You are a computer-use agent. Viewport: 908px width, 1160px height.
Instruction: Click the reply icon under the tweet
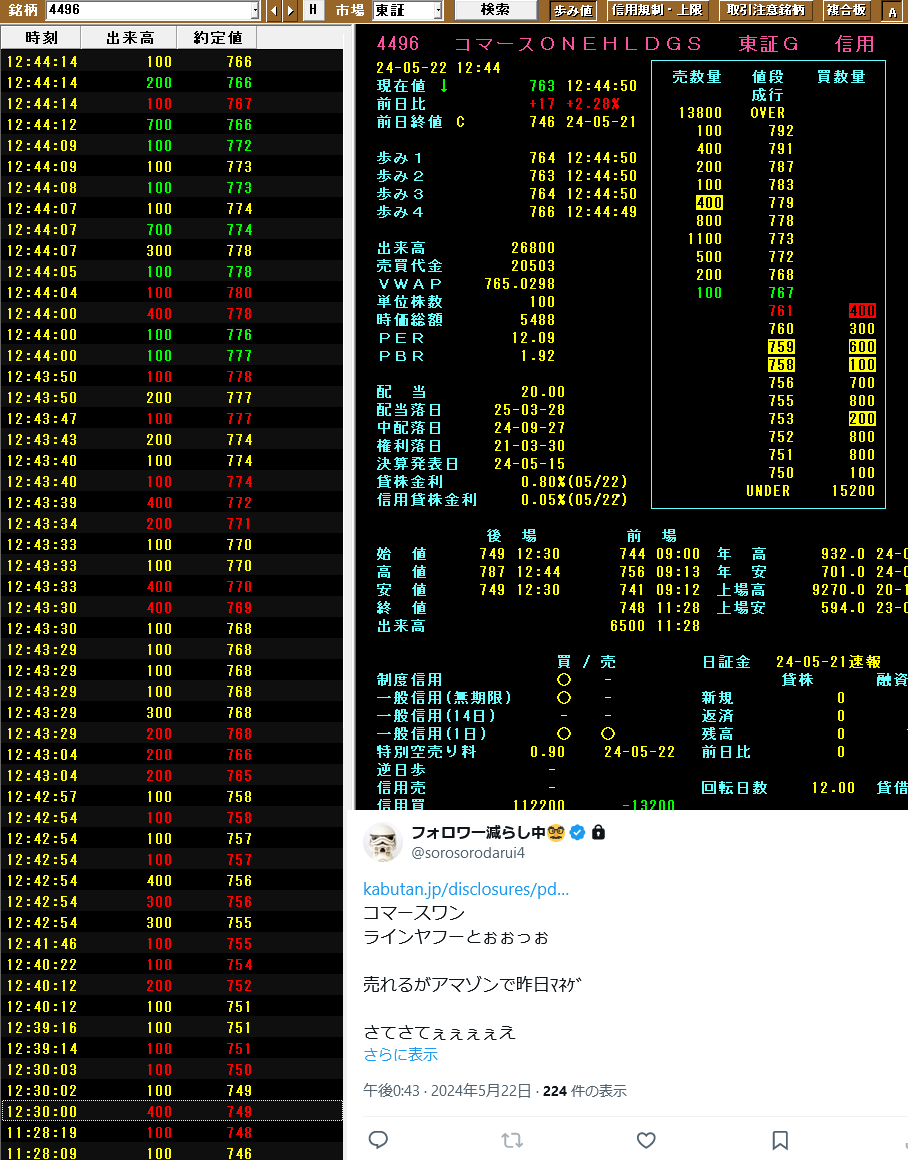(x=378, y=1139)
